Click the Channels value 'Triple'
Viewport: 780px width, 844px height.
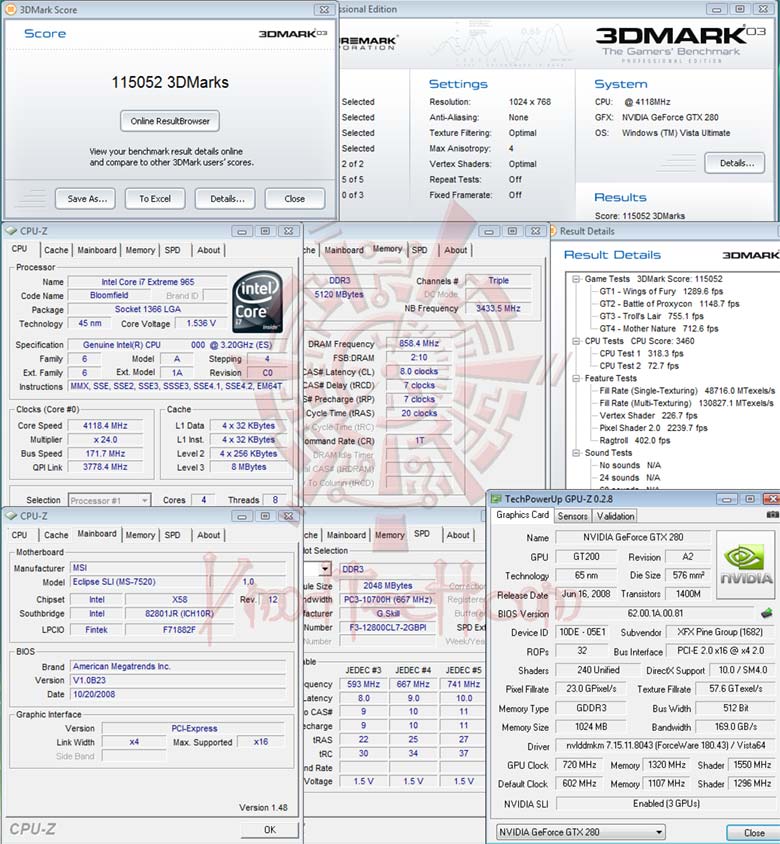click(498, 280)
